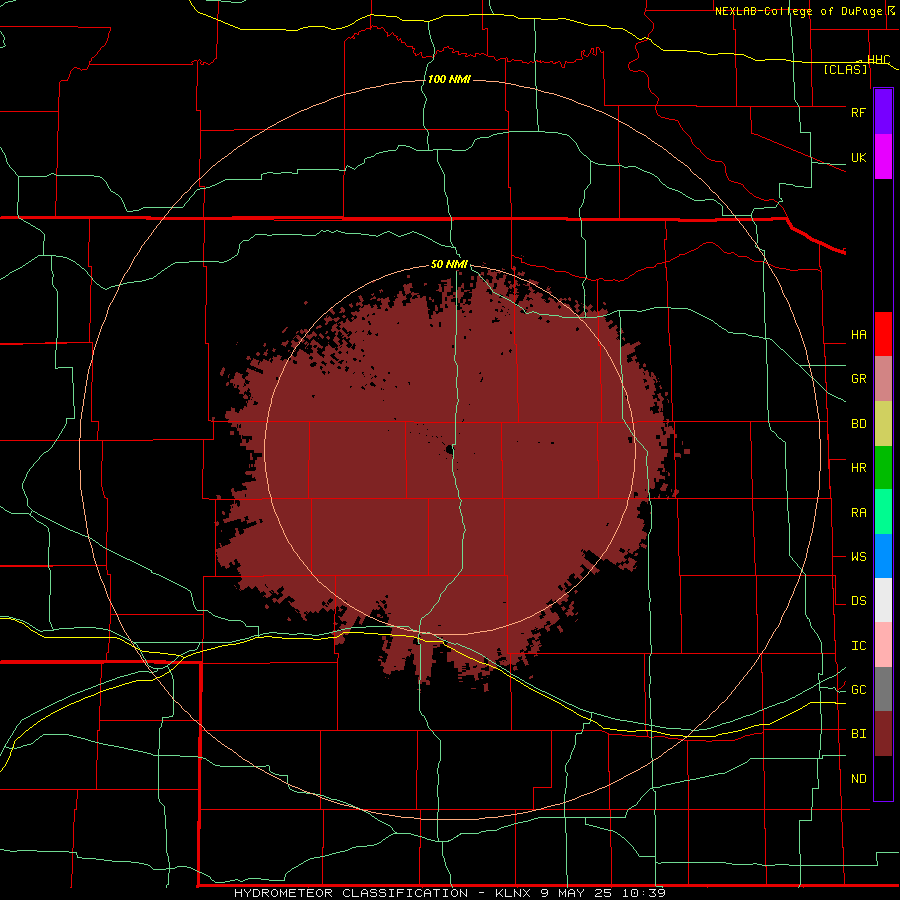The image size is (900, 900).
Task: Click the 50 NMI range ring label
Action: tap(449, 264)
